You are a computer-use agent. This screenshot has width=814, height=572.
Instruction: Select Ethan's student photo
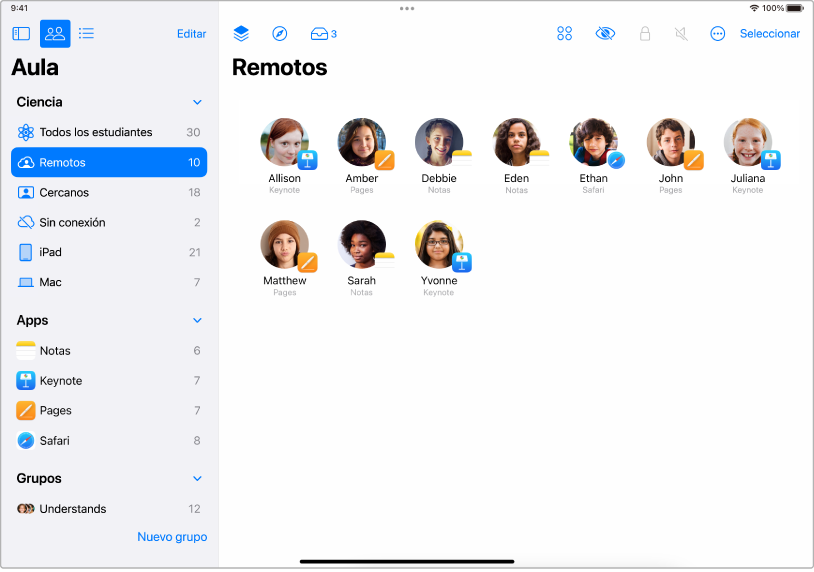[593, 142]
